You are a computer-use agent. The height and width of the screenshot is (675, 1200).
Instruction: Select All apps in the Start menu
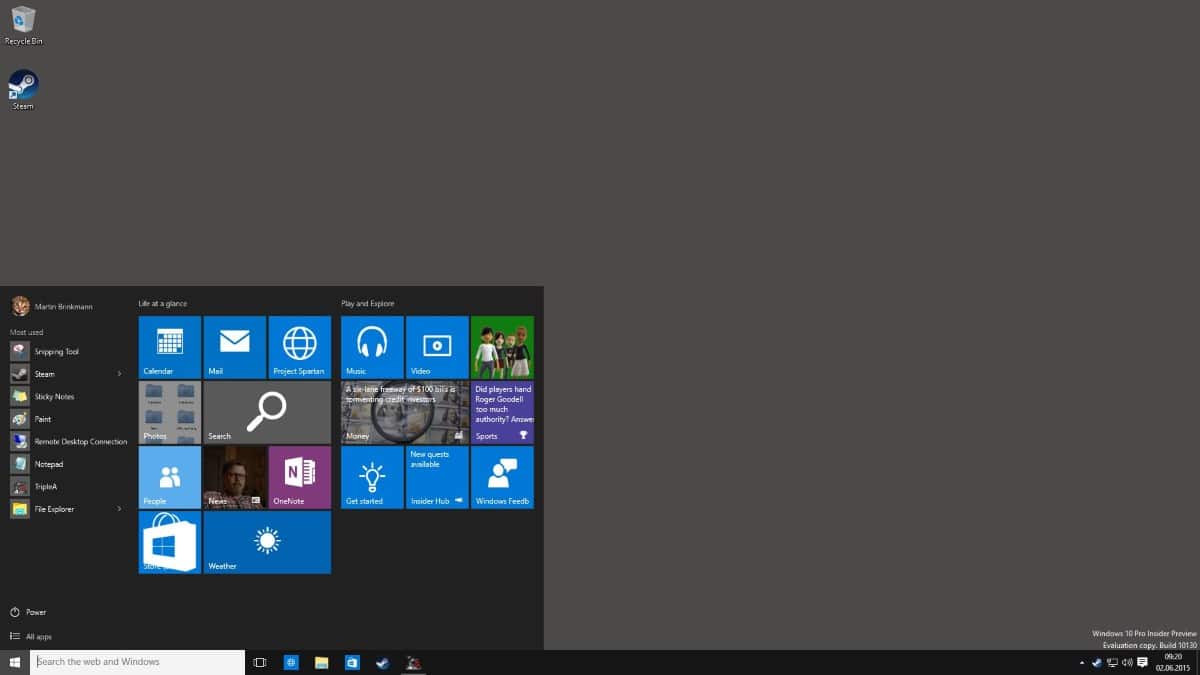[x=38, y=636]
